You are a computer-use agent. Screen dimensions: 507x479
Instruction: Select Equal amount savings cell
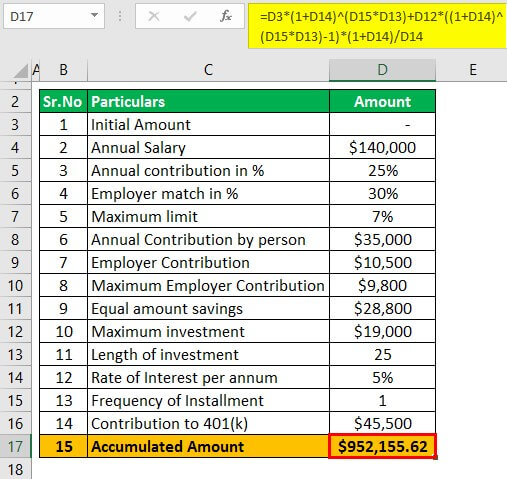tap(208, 308)
